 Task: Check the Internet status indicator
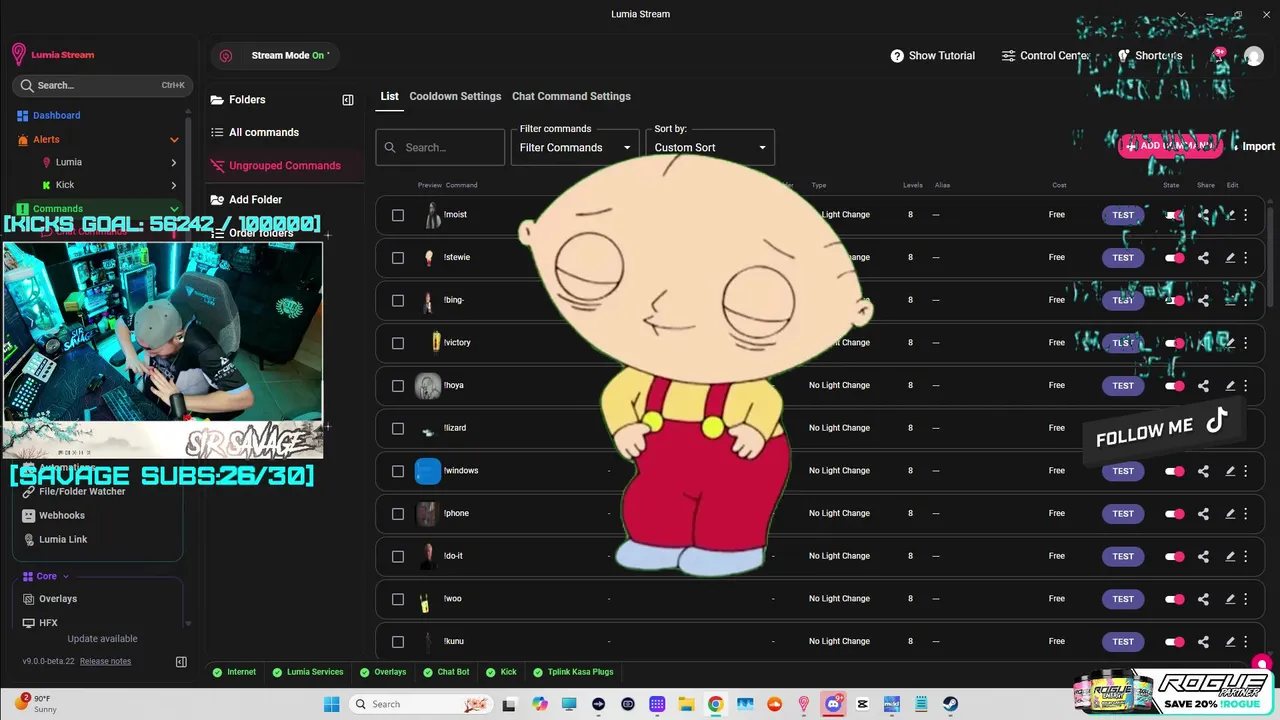pos(234,672)
